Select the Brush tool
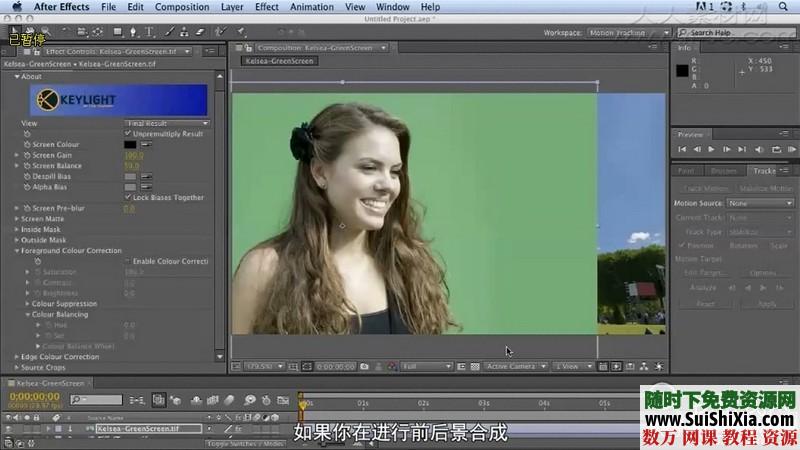Screen dimensions: 800x450 click(168, 32)
